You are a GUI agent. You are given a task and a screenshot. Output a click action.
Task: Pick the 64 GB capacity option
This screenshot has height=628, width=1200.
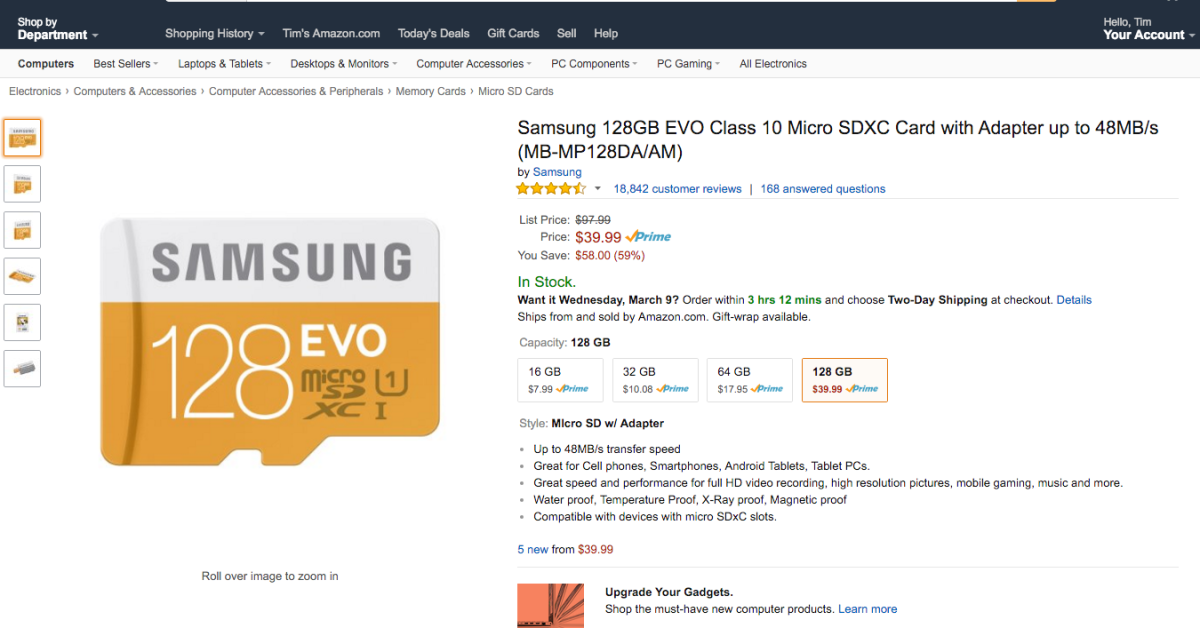(749, 380)
